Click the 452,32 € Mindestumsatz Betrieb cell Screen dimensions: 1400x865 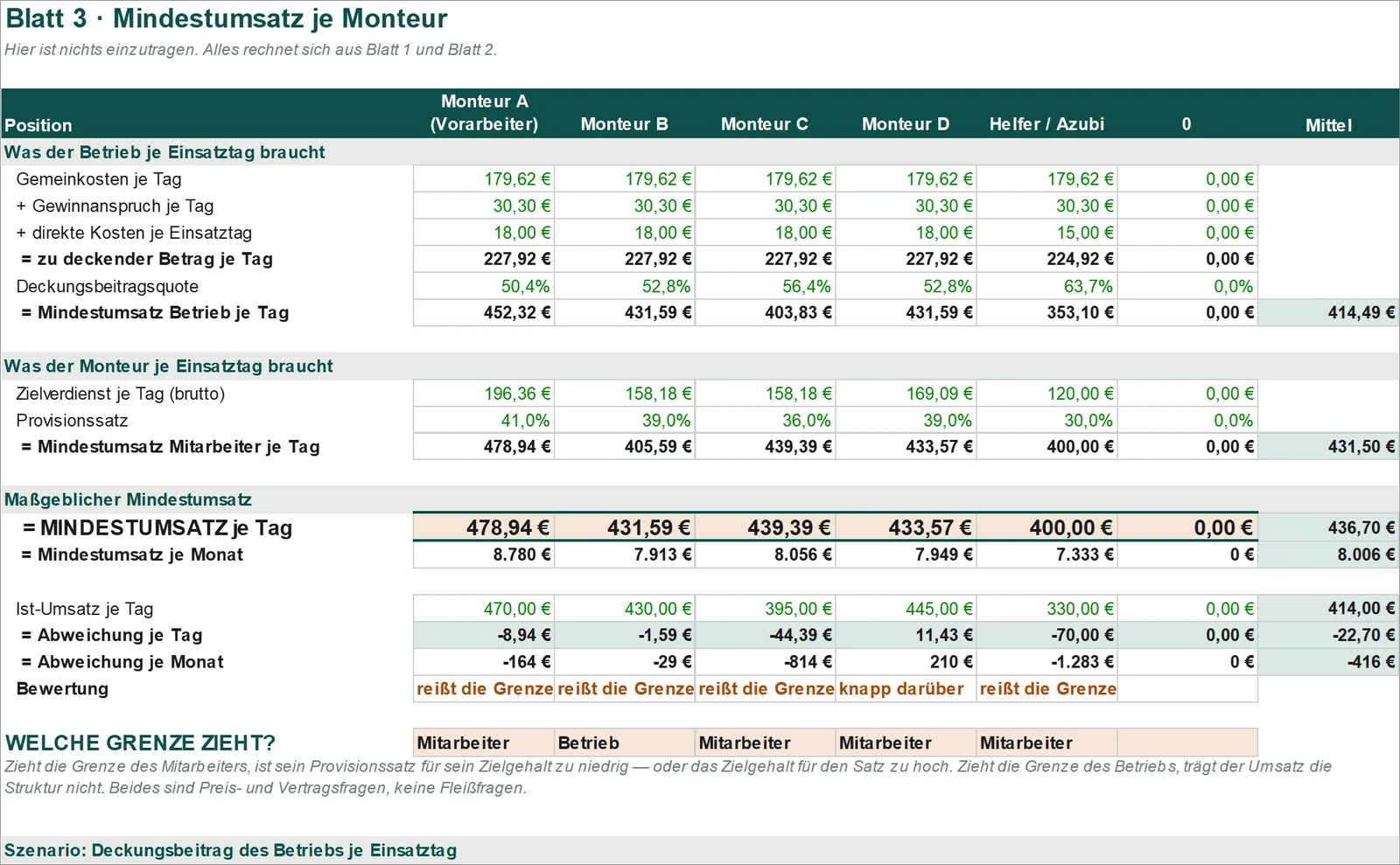point(484,312)
